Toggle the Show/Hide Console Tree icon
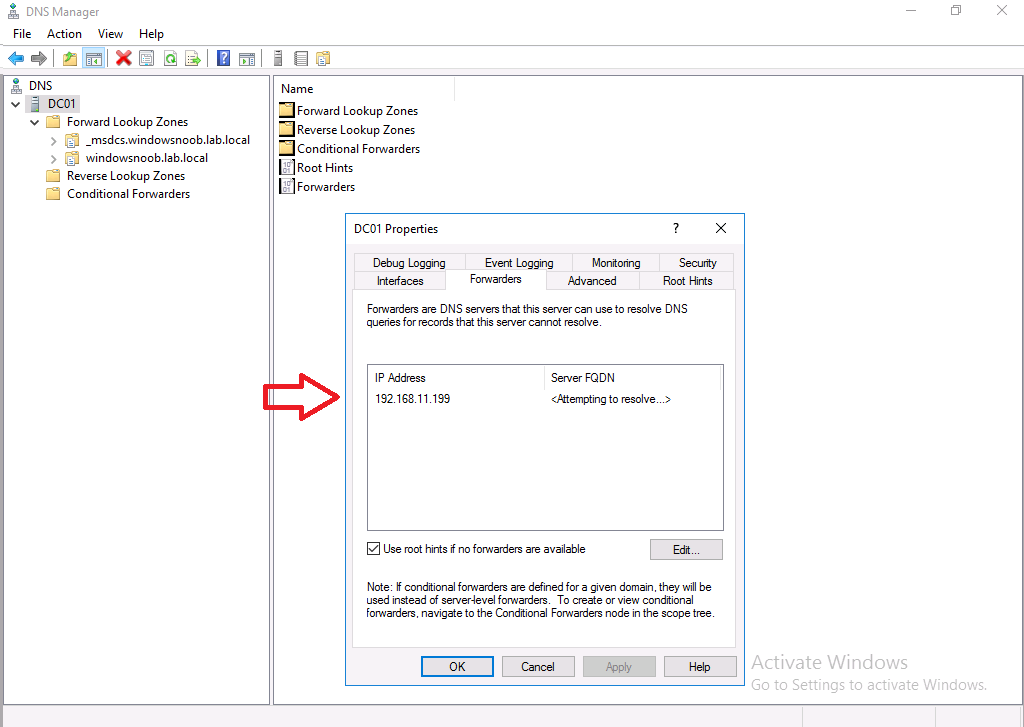 94,59
